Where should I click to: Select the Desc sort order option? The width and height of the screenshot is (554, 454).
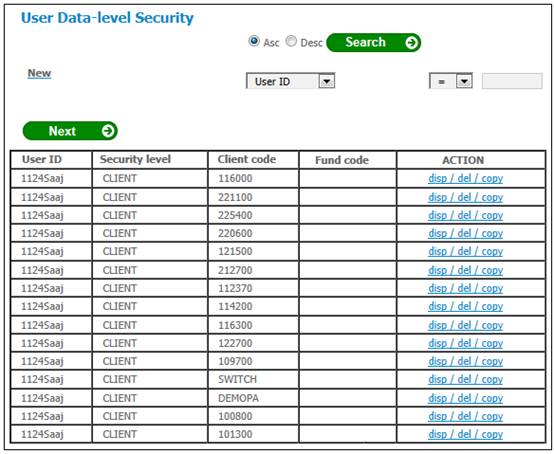tap(291, 41)
